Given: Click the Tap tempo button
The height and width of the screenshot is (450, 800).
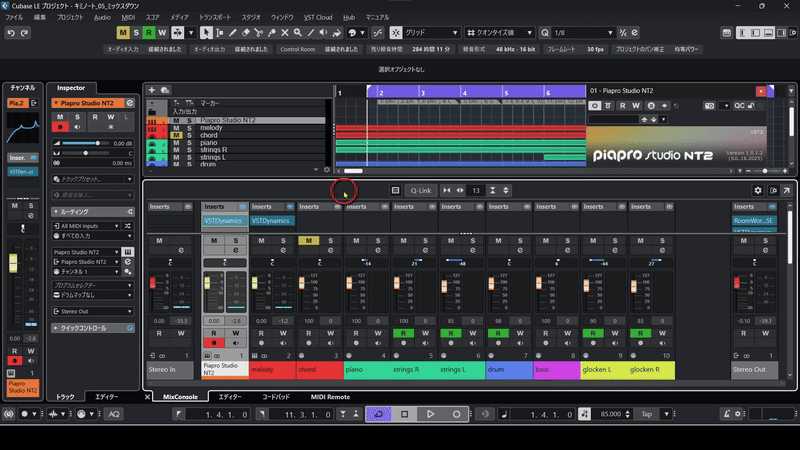Looking at the screenshot, I should click(646, 414).
